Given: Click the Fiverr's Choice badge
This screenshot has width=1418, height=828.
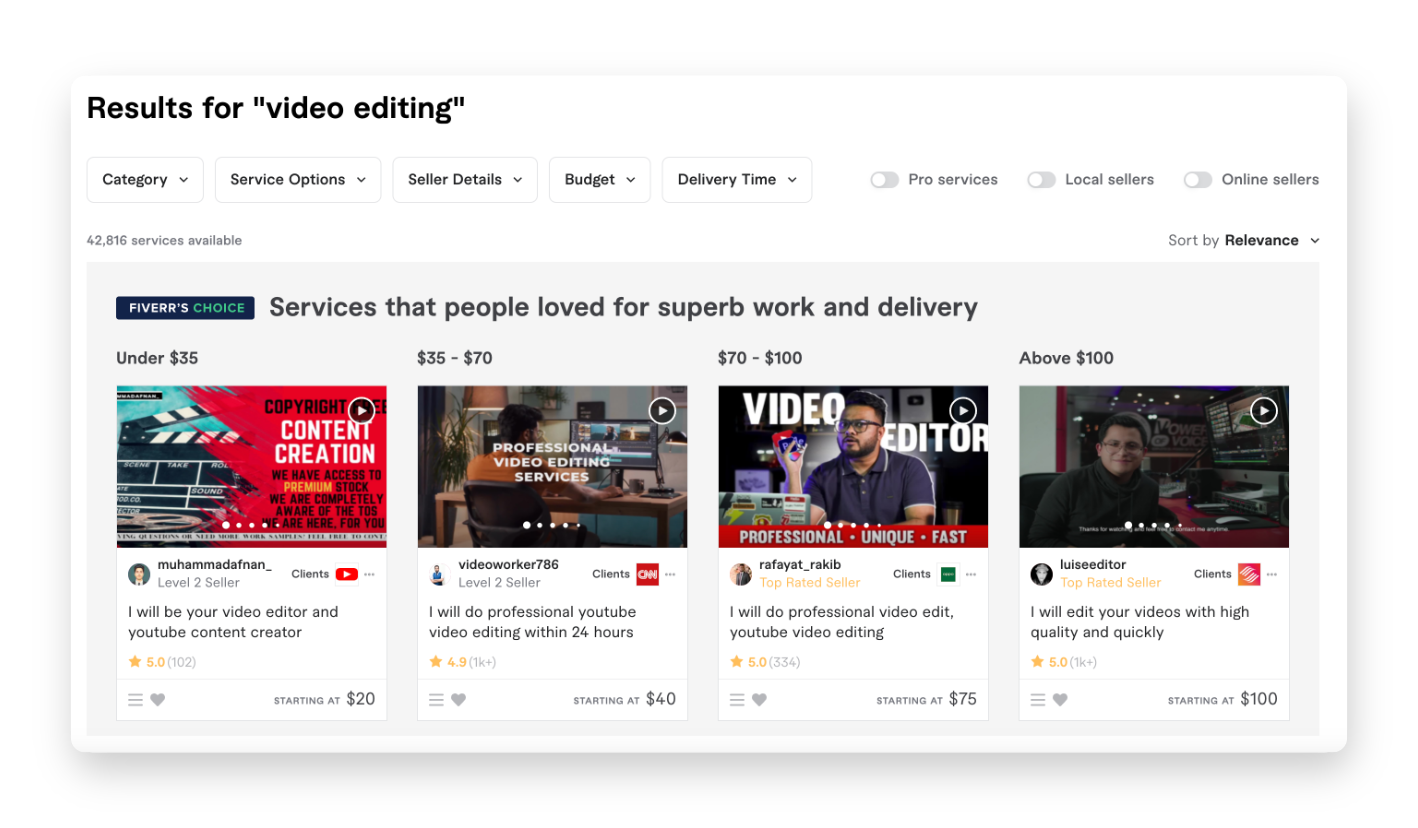Looking at the screenshot, I should (x=185, y=308).
